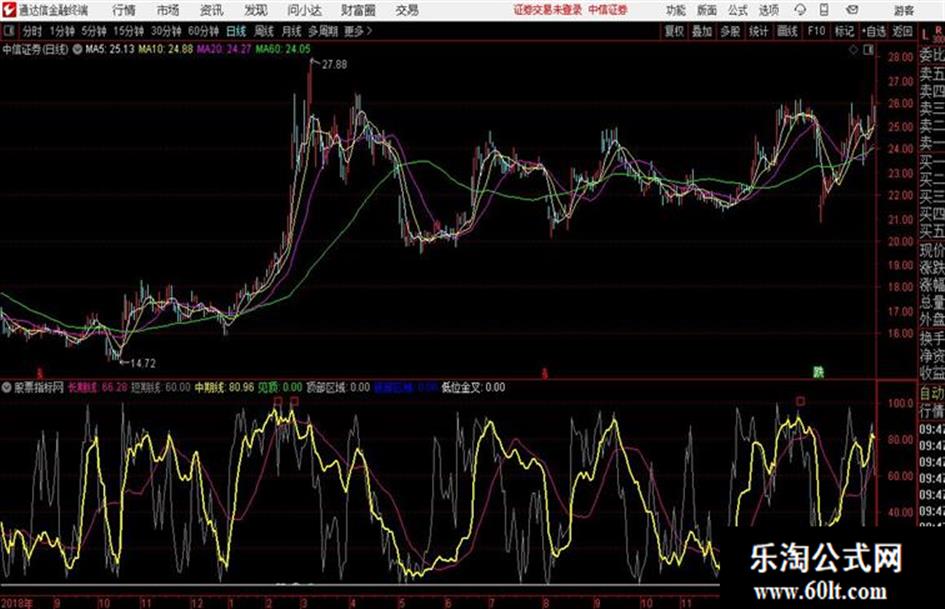Click the 多股 multi-stock toolbar button

[730, 31]
